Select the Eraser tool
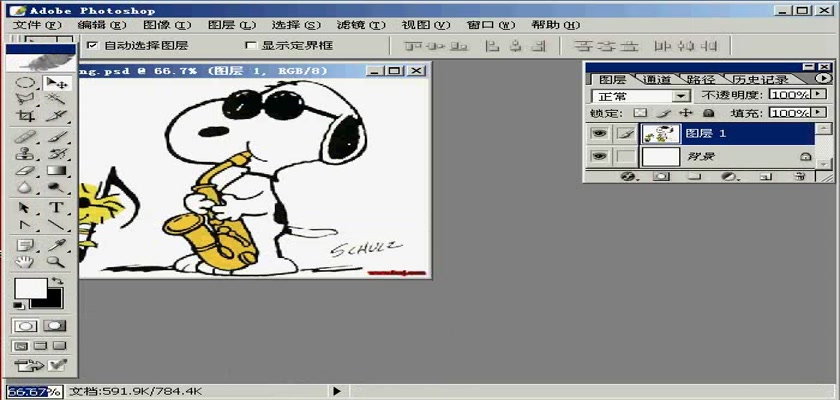Image resolution: width=840 pixels, height=400 pixels. pos(25,171)
